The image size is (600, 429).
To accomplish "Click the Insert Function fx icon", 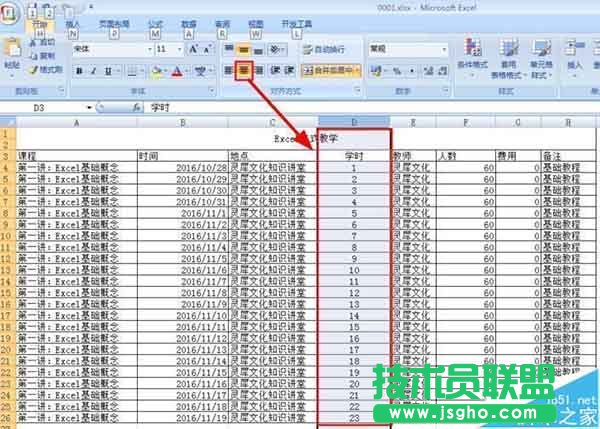I will click(x=137, y=108).
